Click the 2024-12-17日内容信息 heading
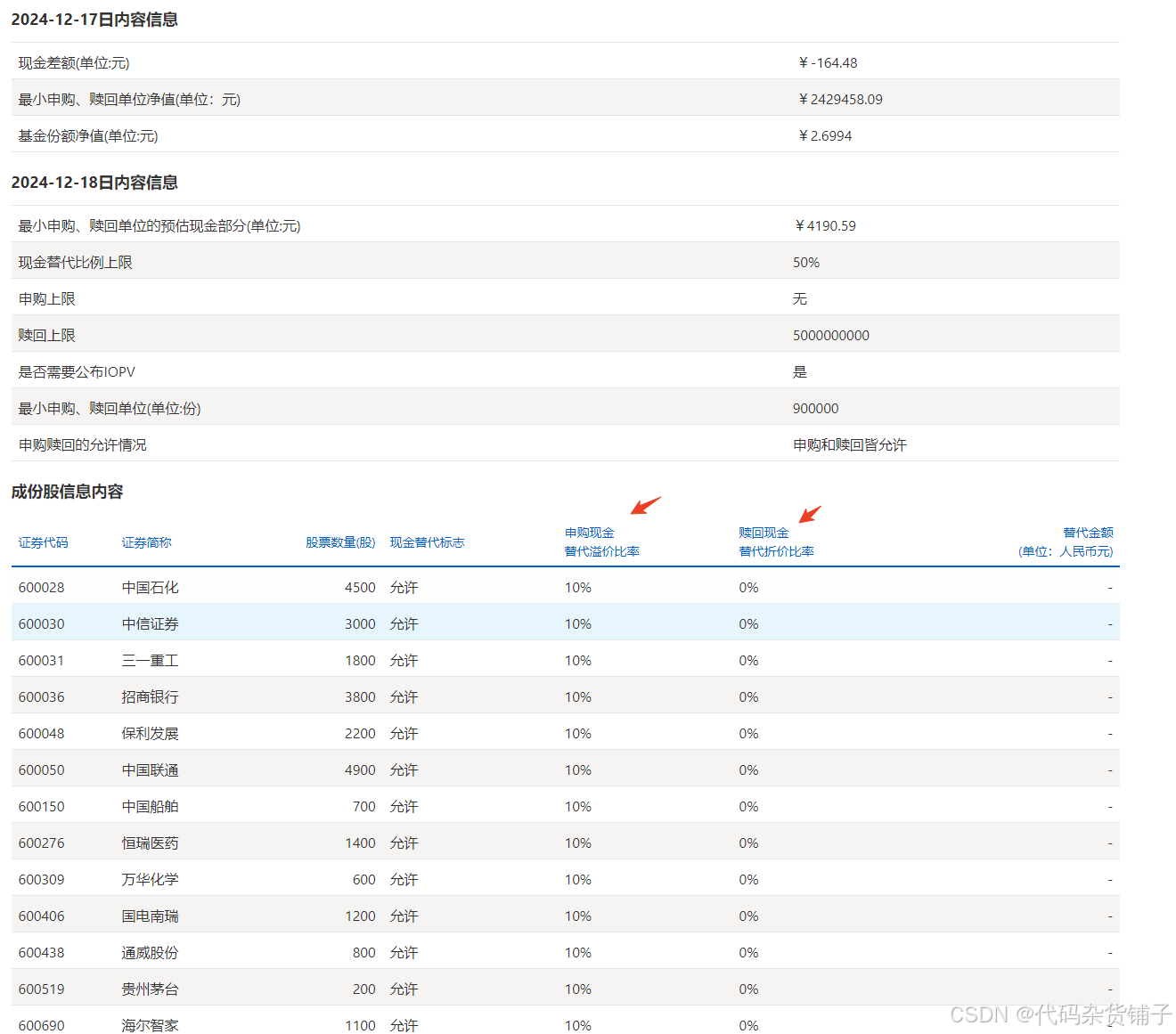The image size is (1176, 1034). coord(94,20)
